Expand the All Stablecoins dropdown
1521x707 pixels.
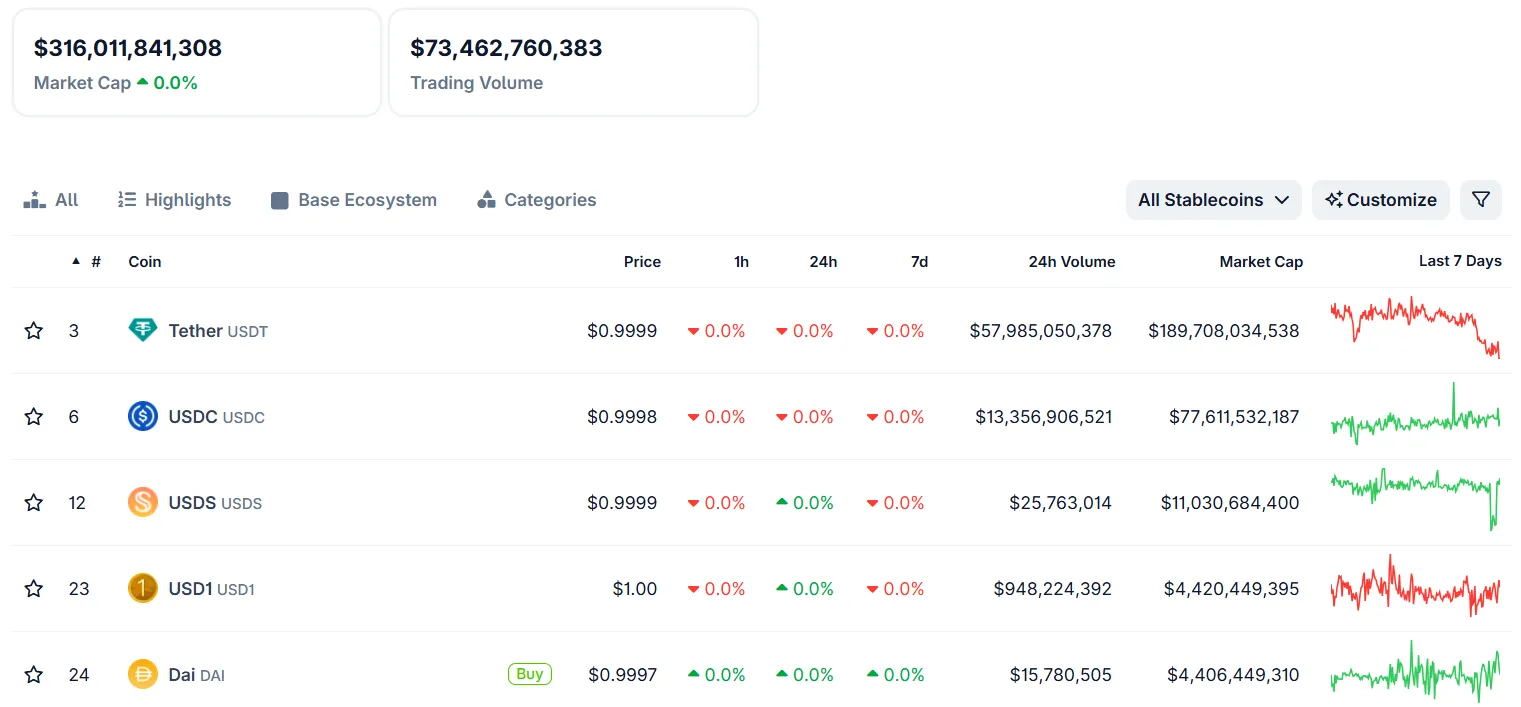click(1212, 200)
